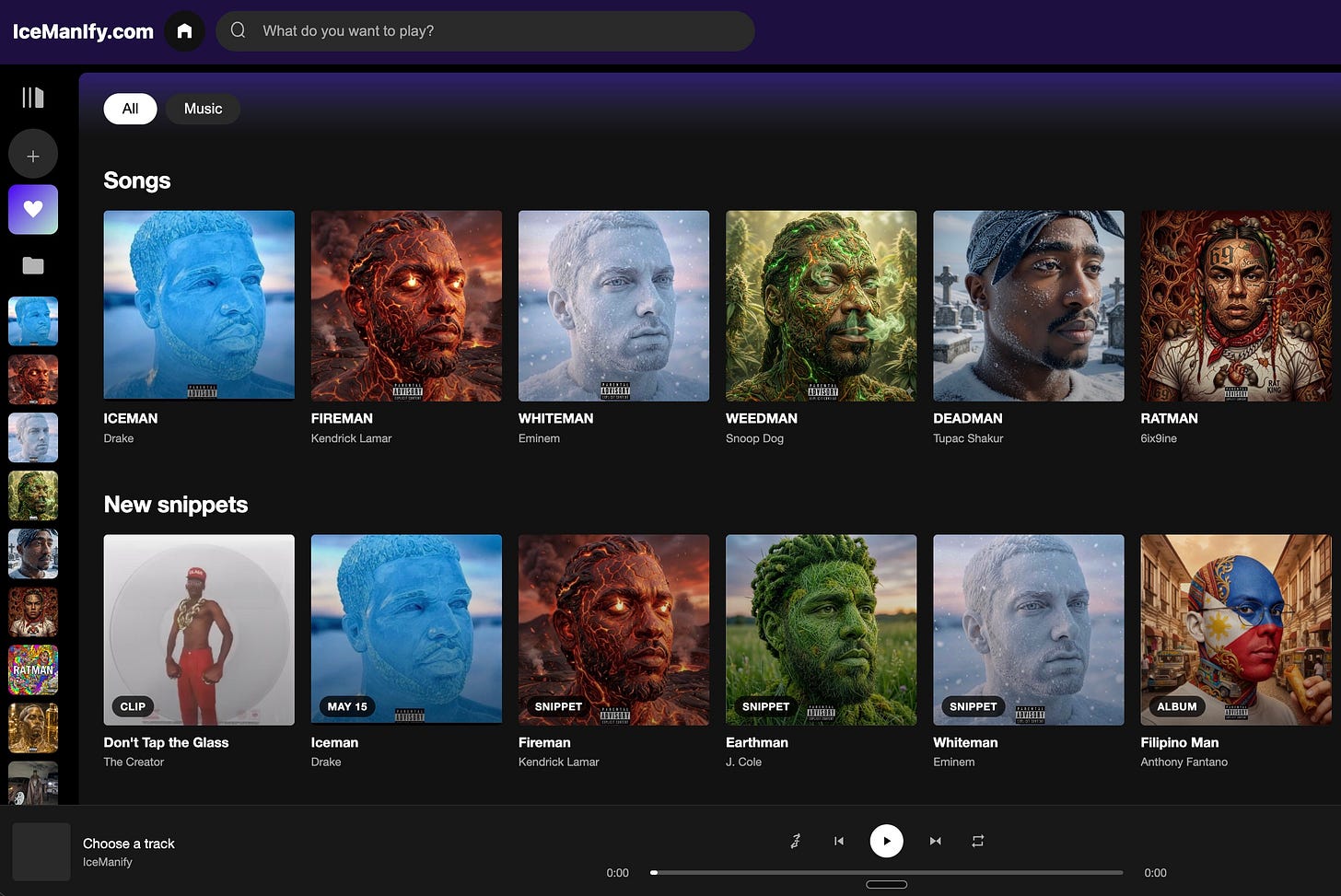
Task: Select colorful RATMAN text thumbnail in sidebar
Action: (x=33, y=669)
